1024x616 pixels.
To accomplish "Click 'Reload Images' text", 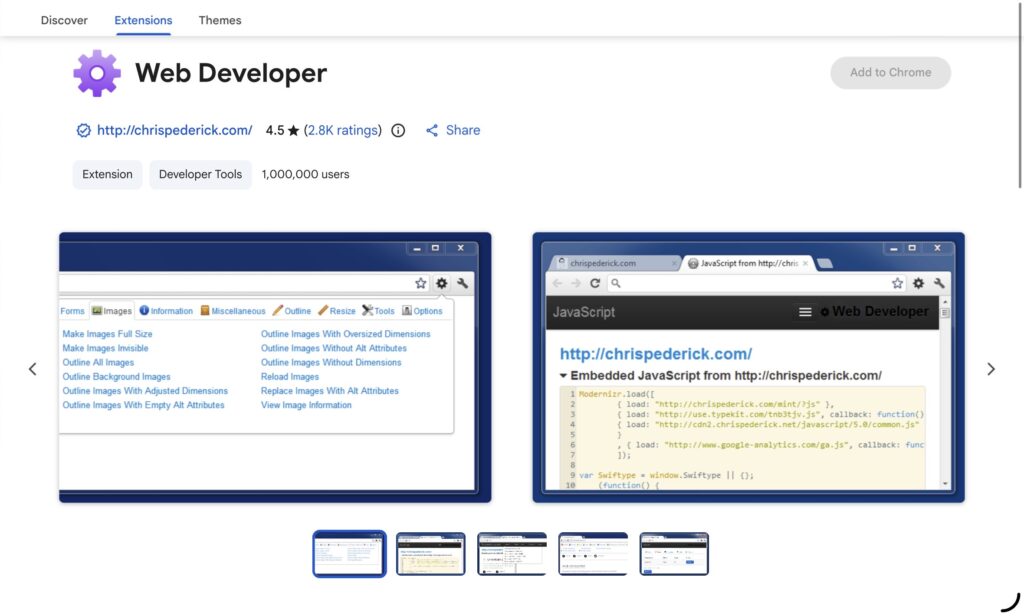I will tap(290, 377).
